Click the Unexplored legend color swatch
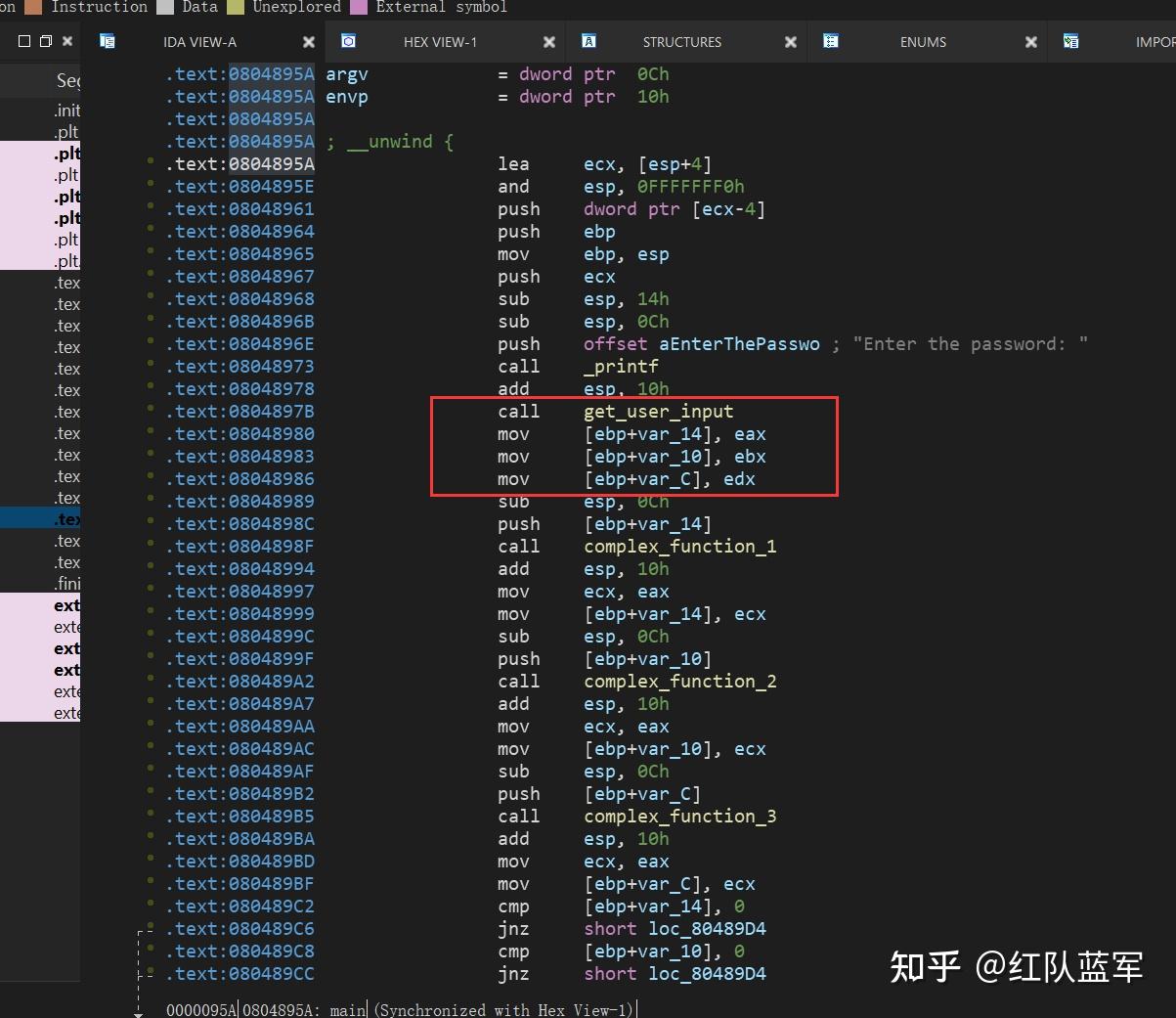The height and width of the screenshot is (1018, 1176). coord(236,7)
